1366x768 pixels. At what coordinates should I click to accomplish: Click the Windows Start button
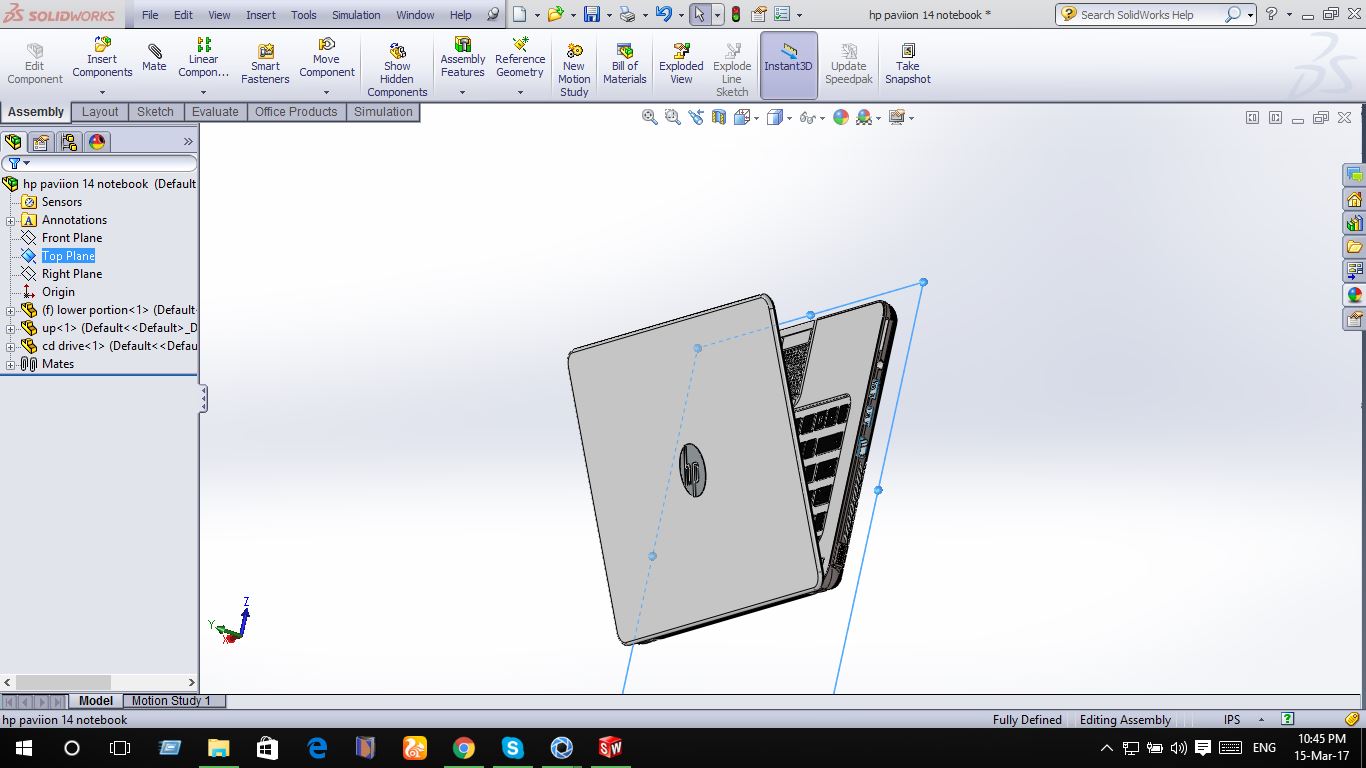(24, 747)
